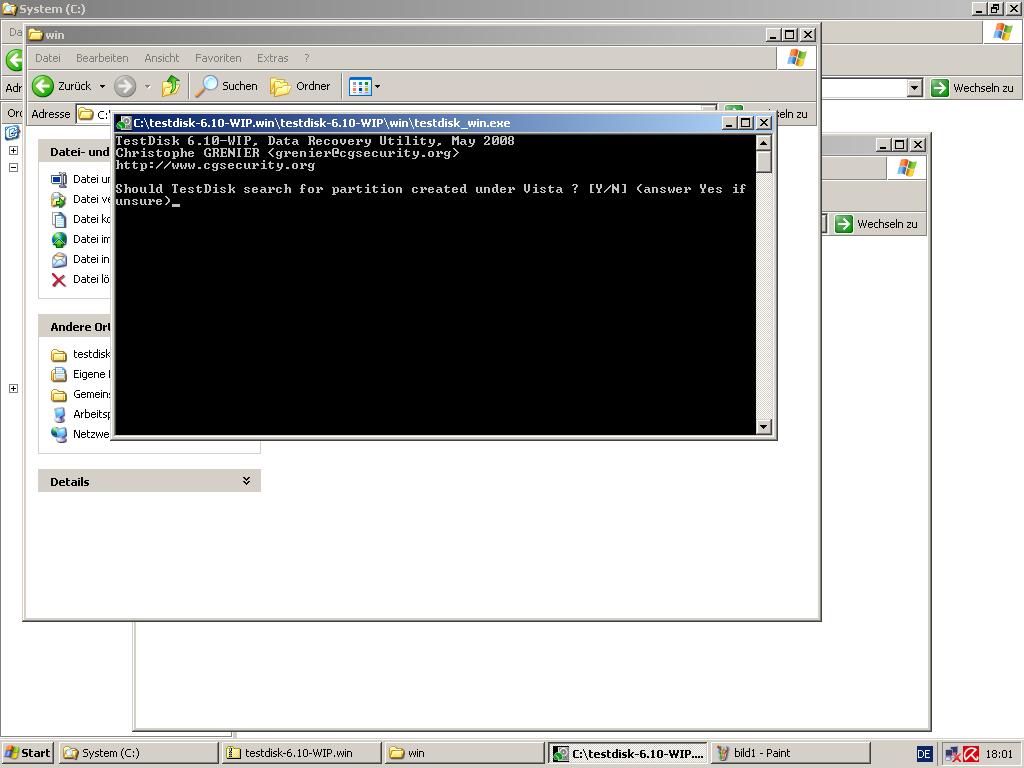Click the Start button
The width and height of the screenshot is (1024, 768).
27,753
